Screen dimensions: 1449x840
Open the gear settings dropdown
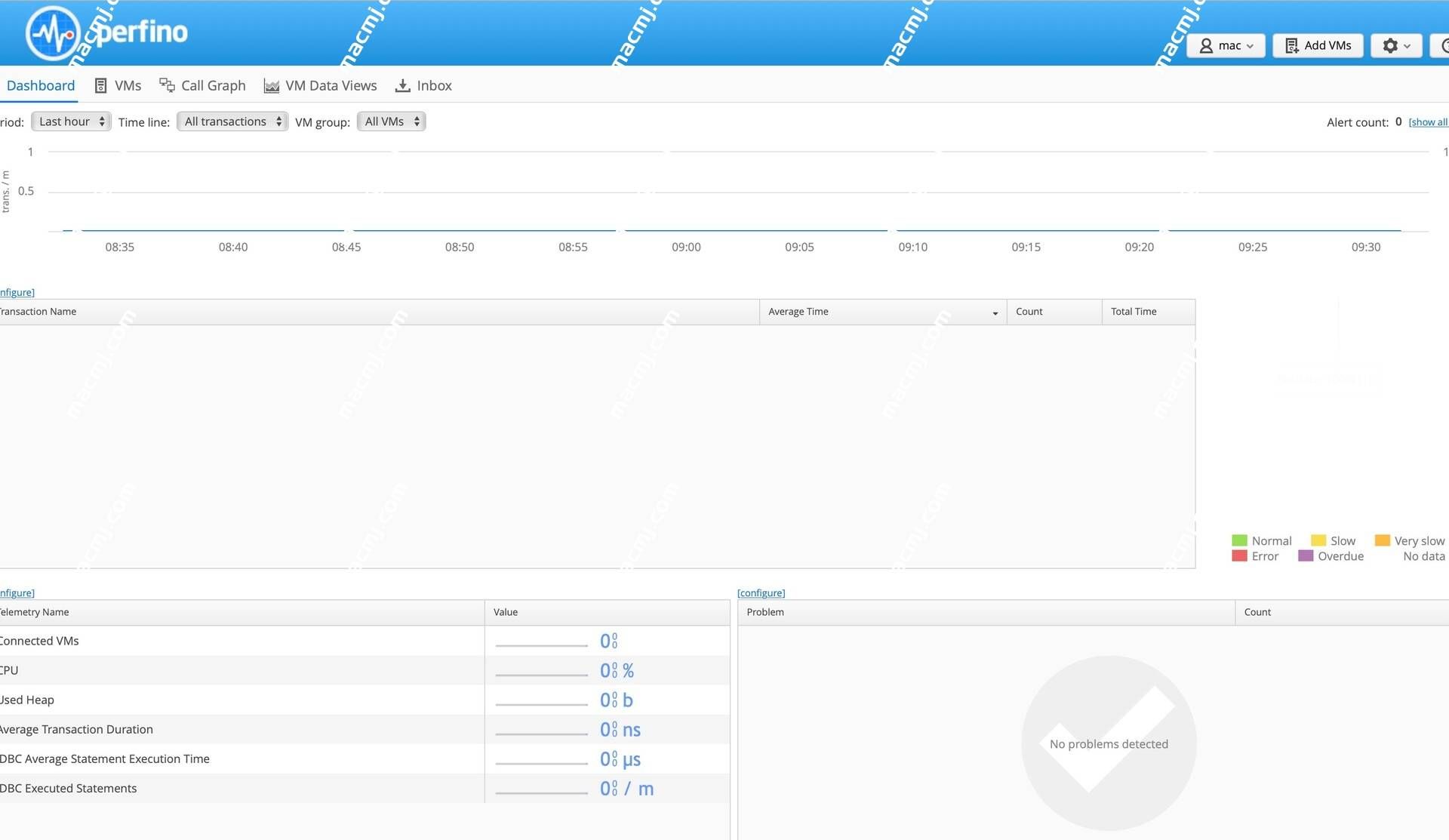coord(1396,46)
